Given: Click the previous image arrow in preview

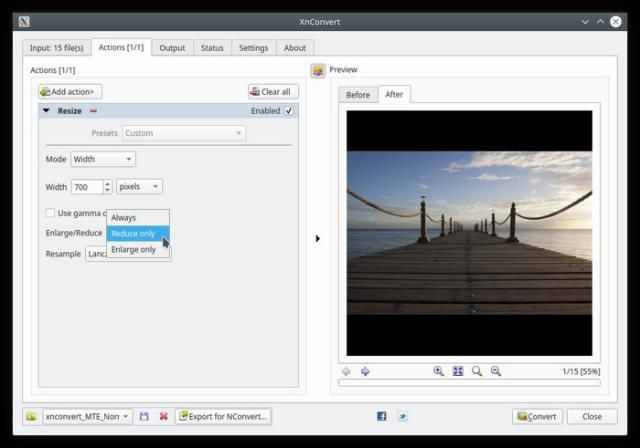Looking at the screenshot, I should pyautogui.click(x=347, y=371).
